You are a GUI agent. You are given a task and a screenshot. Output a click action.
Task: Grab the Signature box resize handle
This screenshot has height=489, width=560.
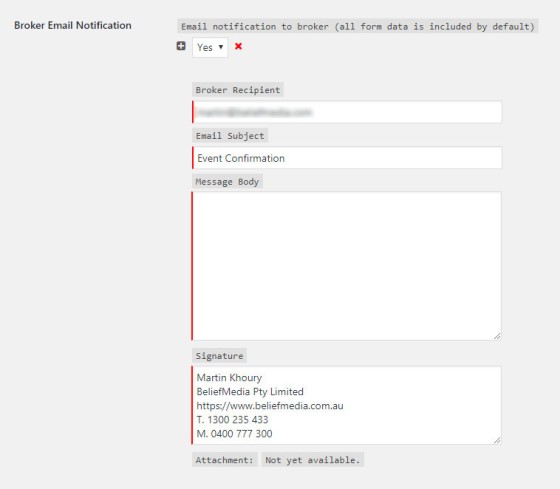point(497,440)
